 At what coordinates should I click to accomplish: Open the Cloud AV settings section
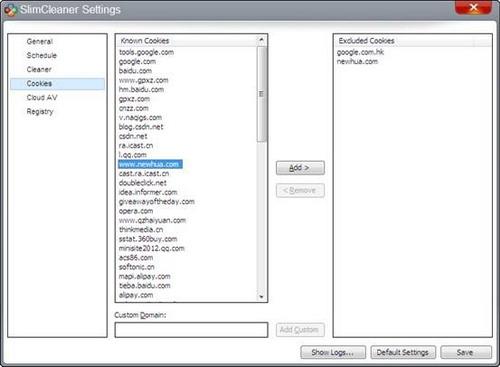[x=42, y=97]
